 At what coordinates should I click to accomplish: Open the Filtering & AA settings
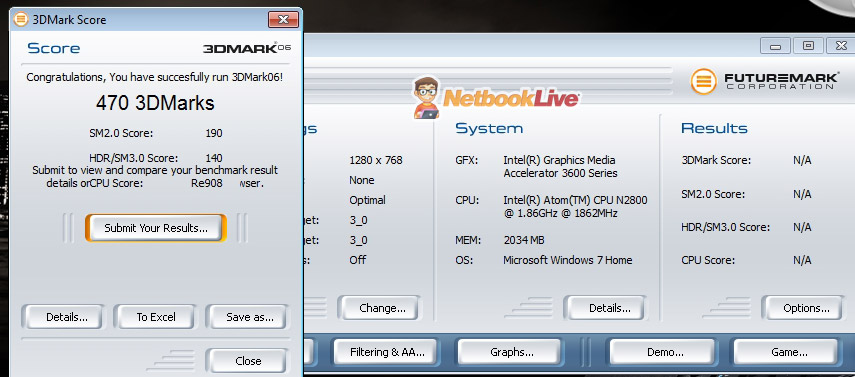coord(387,352)
